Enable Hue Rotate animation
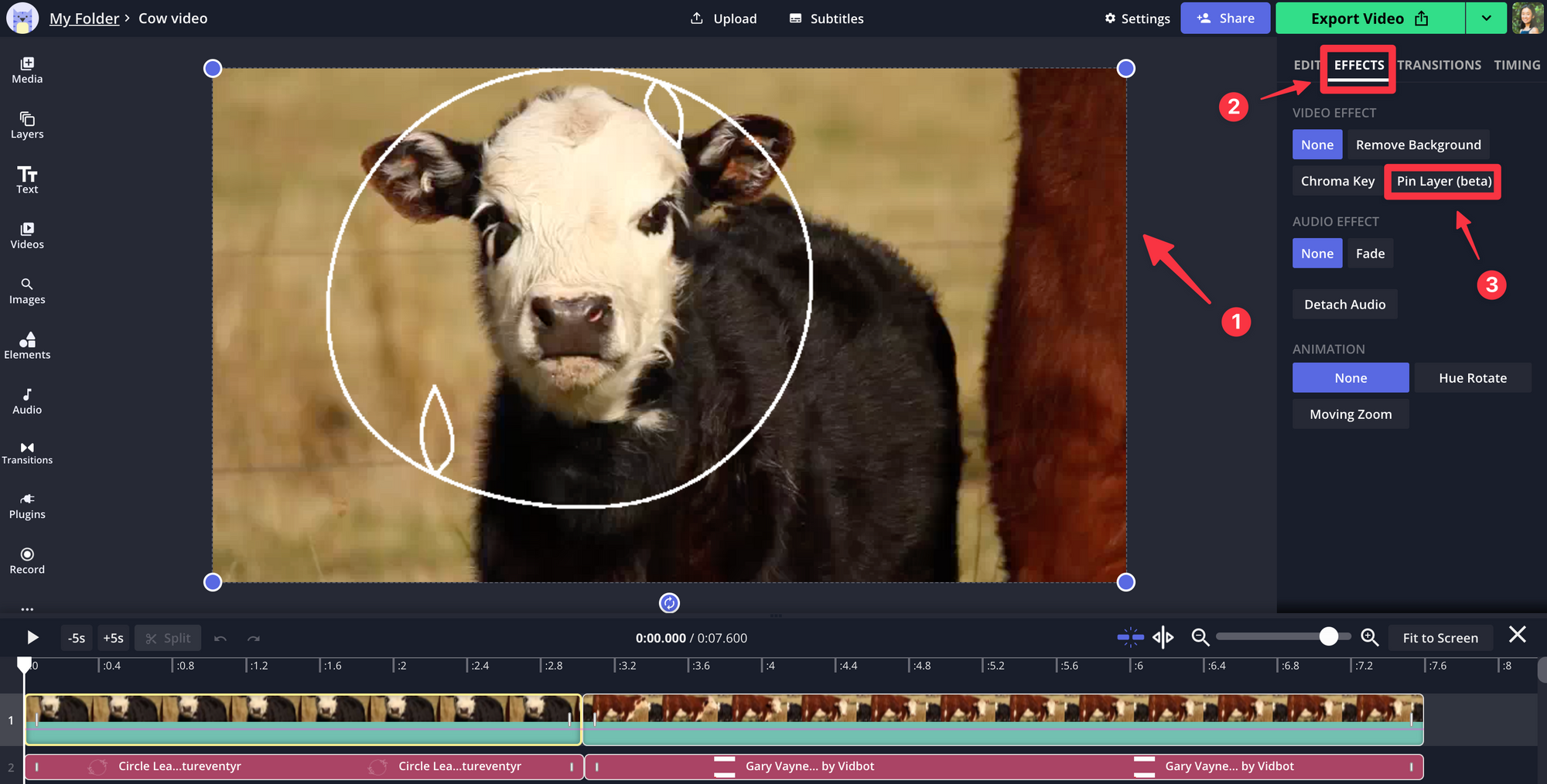This screenshot has height=784, width=1547. click(1472, 378)
